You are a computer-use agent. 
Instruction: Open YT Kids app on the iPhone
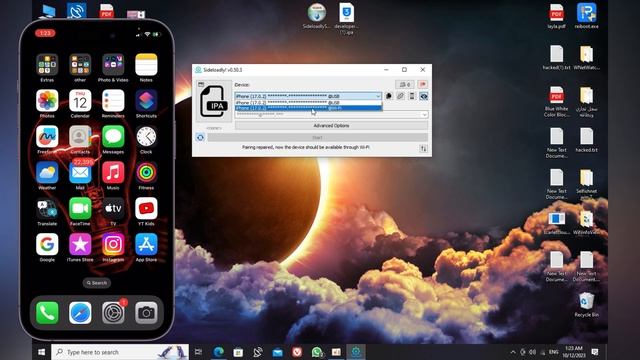[146, 208]
